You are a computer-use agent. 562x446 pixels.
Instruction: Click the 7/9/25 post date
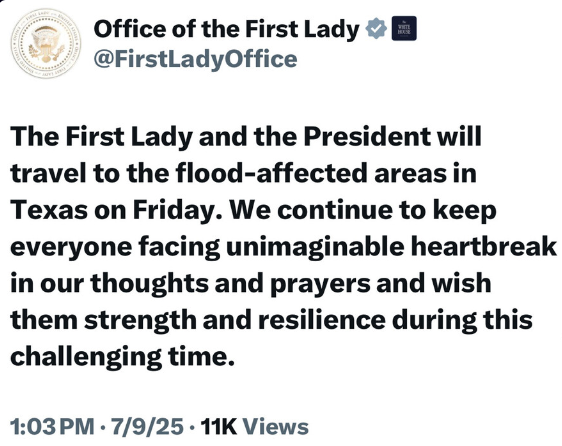(x=147, y=426)
